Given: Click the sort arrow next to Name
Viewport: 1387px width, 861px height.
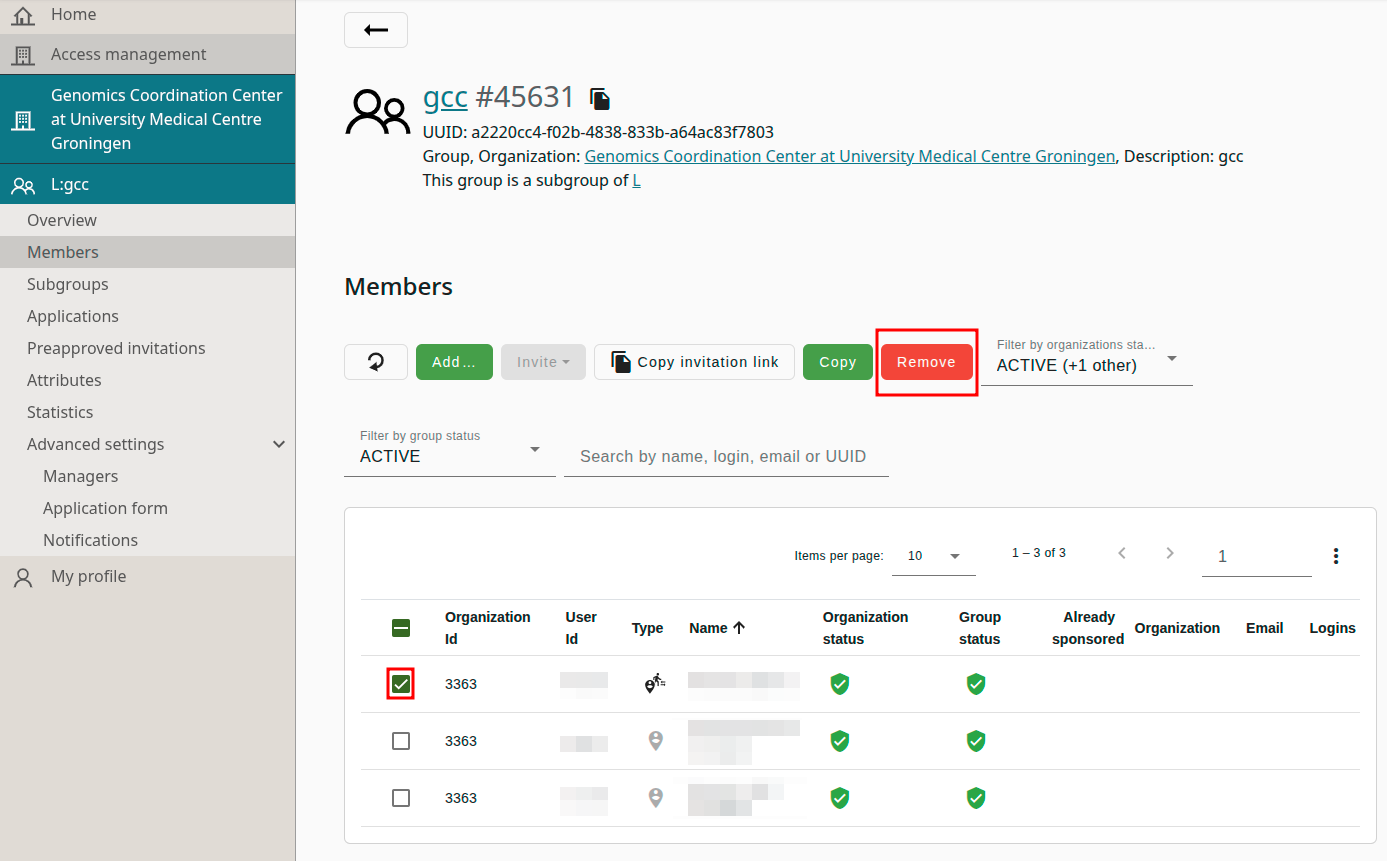Looking at the screenshot, I should [739, 628].
